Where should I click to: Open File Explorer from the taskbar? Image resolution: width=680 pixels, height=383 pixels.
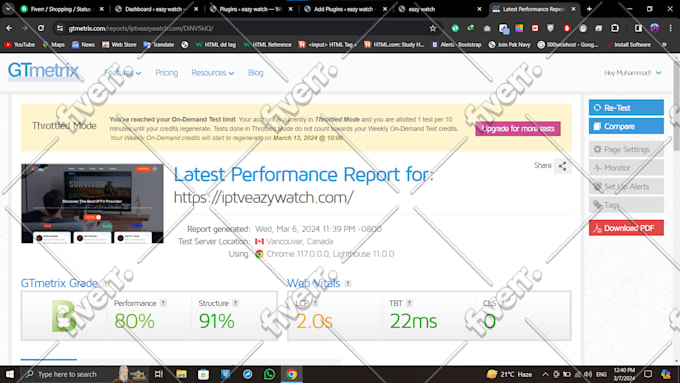coord(181,374)
